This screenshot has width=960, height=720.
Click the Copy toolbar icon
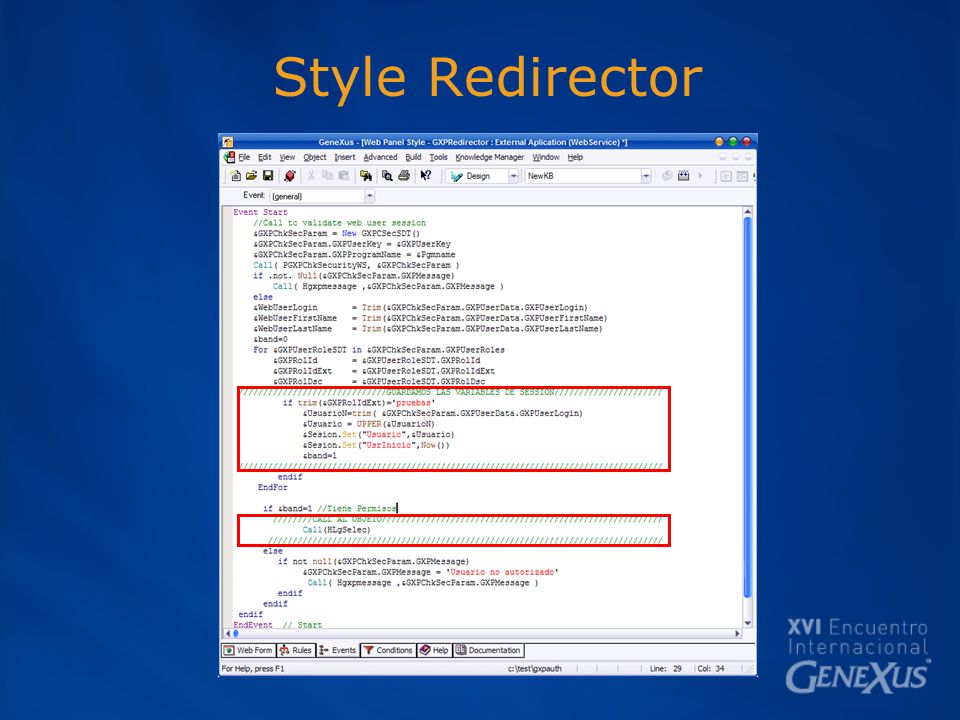point(328,176)
